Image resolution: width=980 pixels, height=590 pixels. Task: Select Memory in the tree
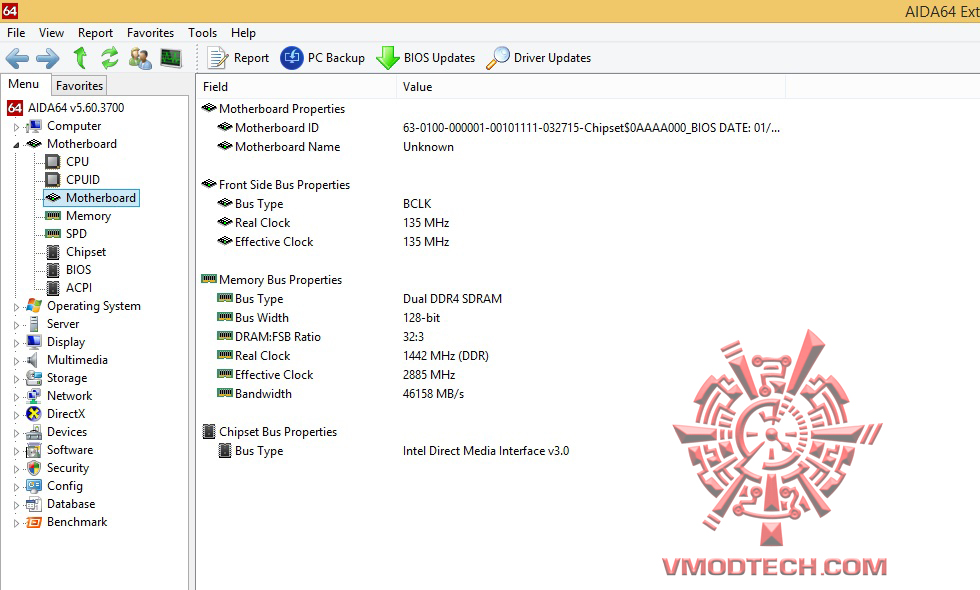pos(88,216)
